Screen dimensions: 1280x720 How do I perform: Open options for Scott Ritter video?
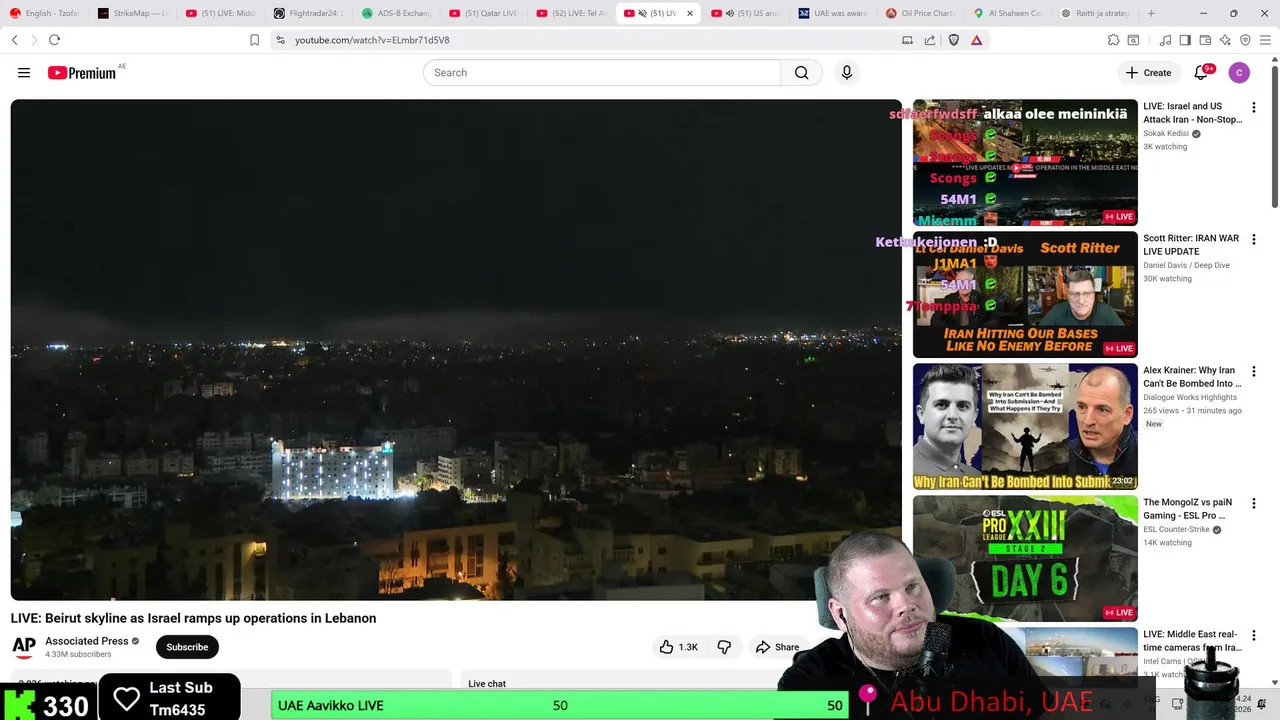point(1254,239)
